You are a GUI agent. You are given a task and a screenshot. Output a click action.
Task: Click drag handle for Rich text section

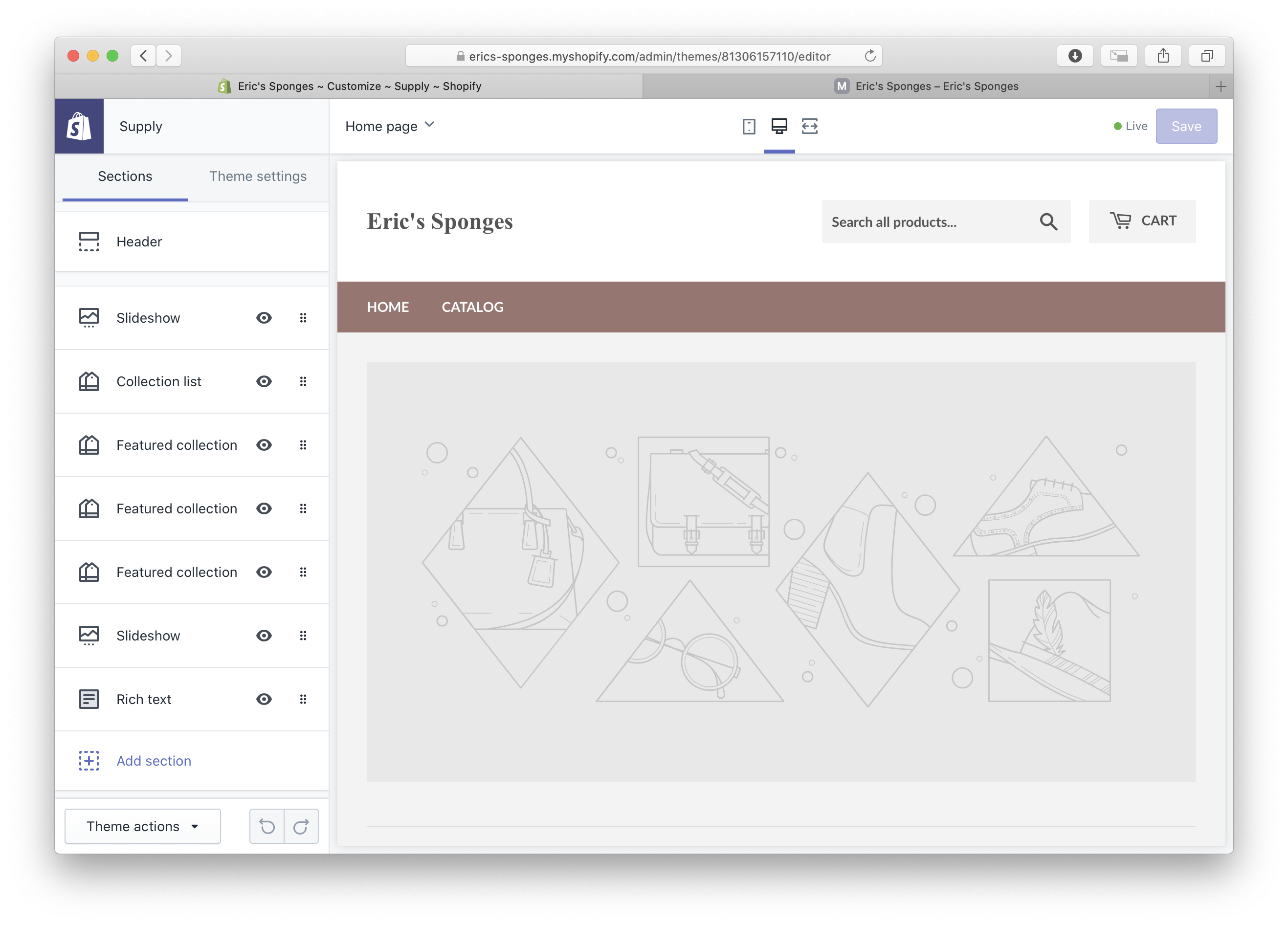[x=303, y=699]
